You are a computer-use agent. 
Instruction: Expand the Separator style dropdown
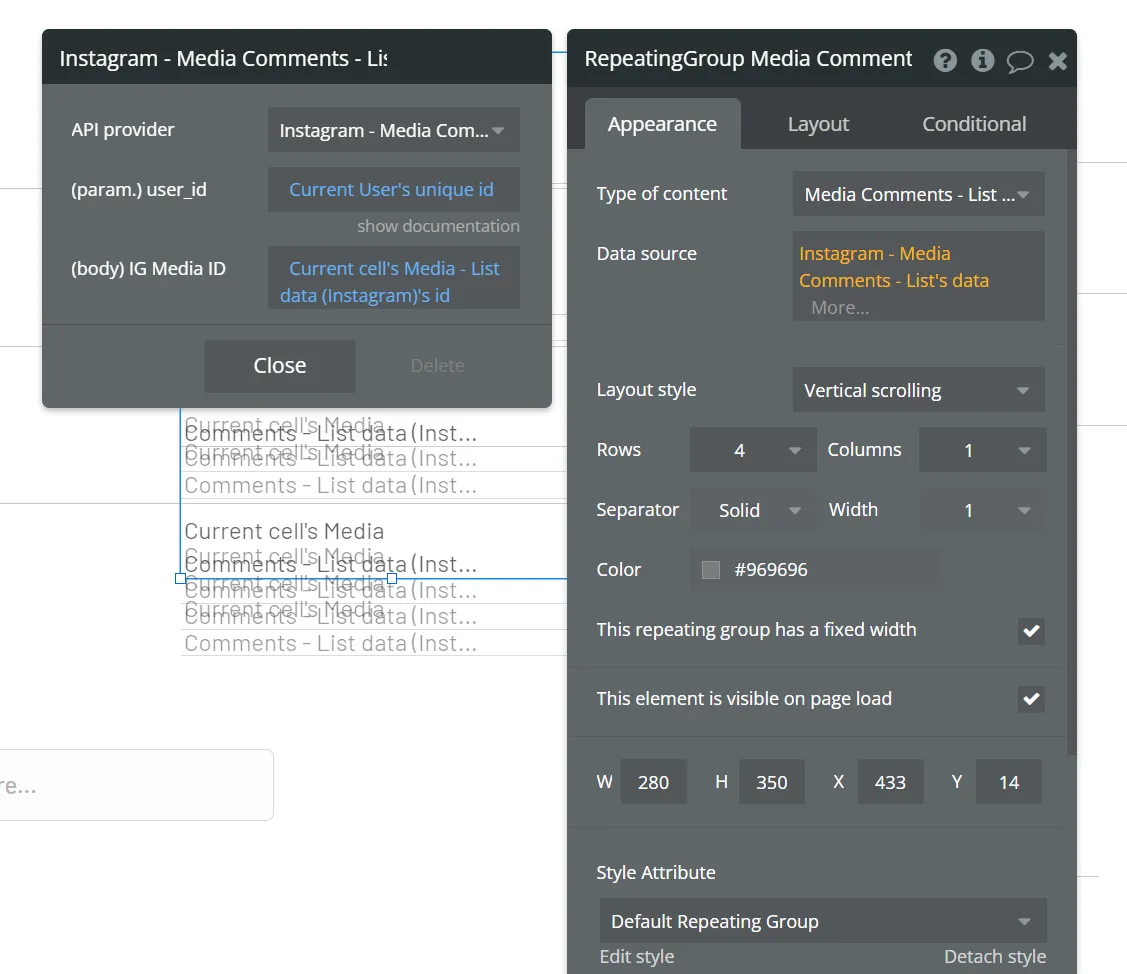(x=753, y=510)
